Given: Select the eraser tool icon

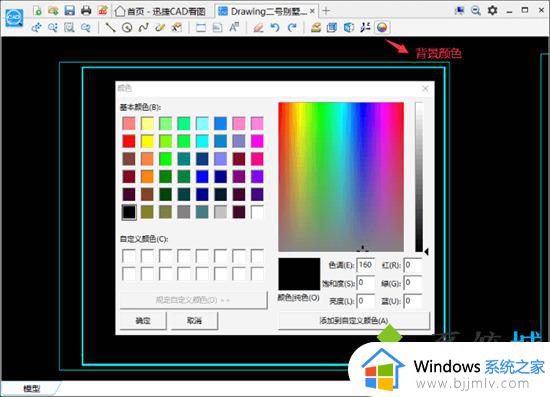Looking at the screenshot, I should pos(259,27).
